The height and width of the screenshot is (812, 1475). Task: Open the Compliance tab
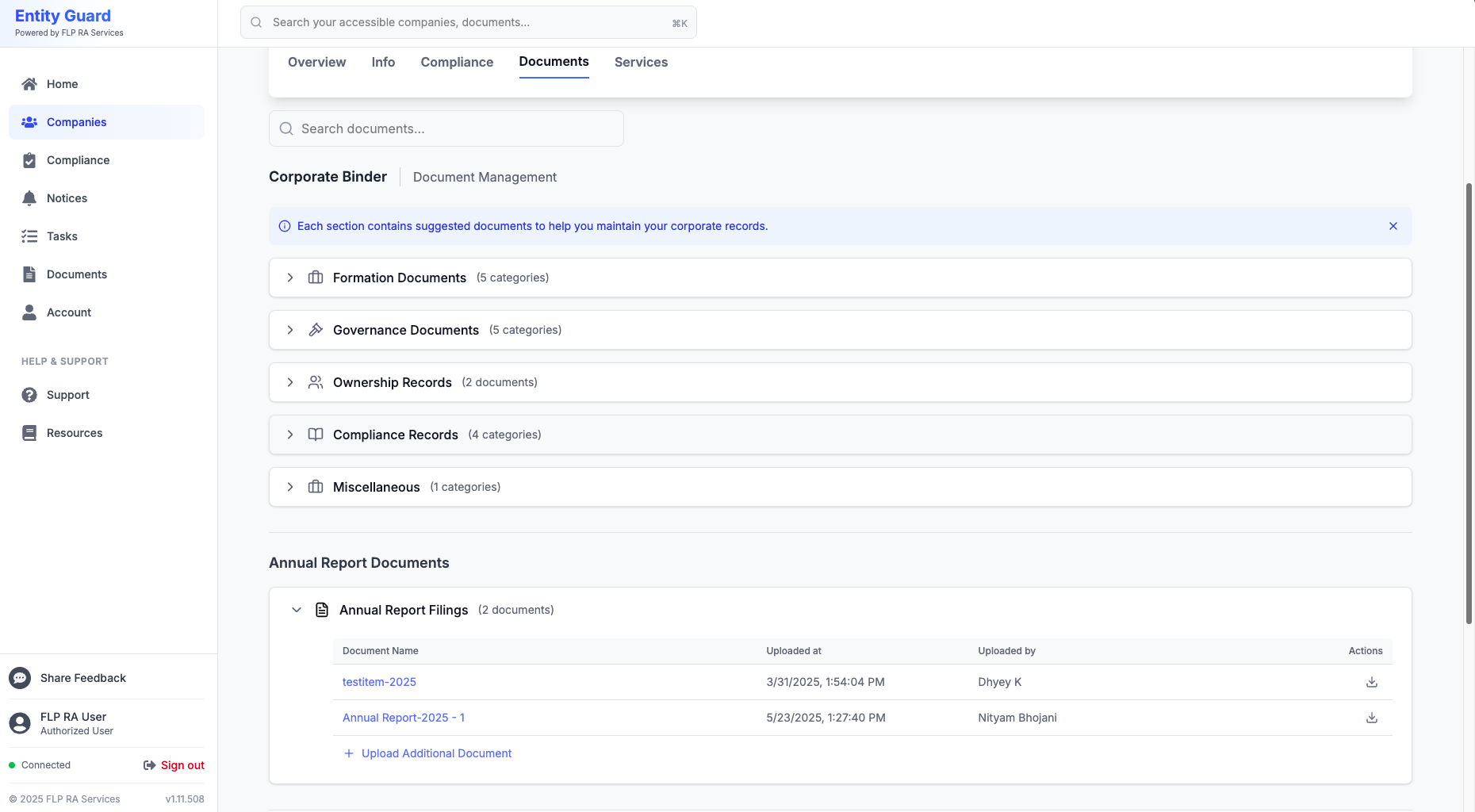(x=457, y=62)
